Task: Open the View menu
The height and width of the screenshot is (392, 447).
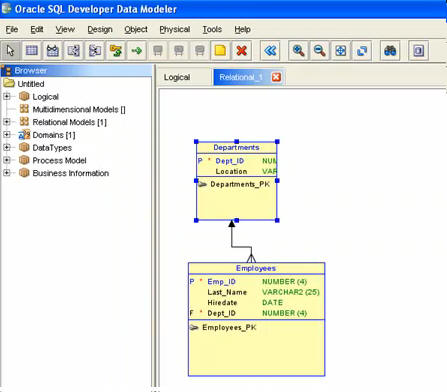Action: coord(65,29)
